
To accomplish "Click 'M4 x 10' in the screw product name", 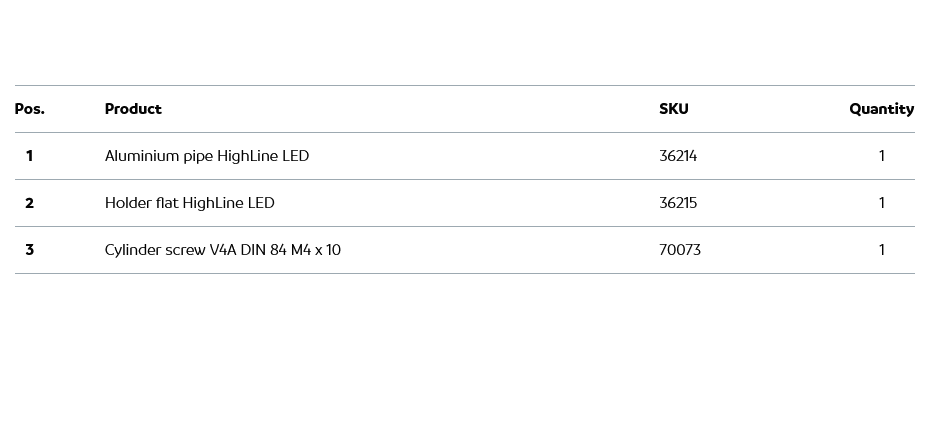I will click(x=316, y=250).
